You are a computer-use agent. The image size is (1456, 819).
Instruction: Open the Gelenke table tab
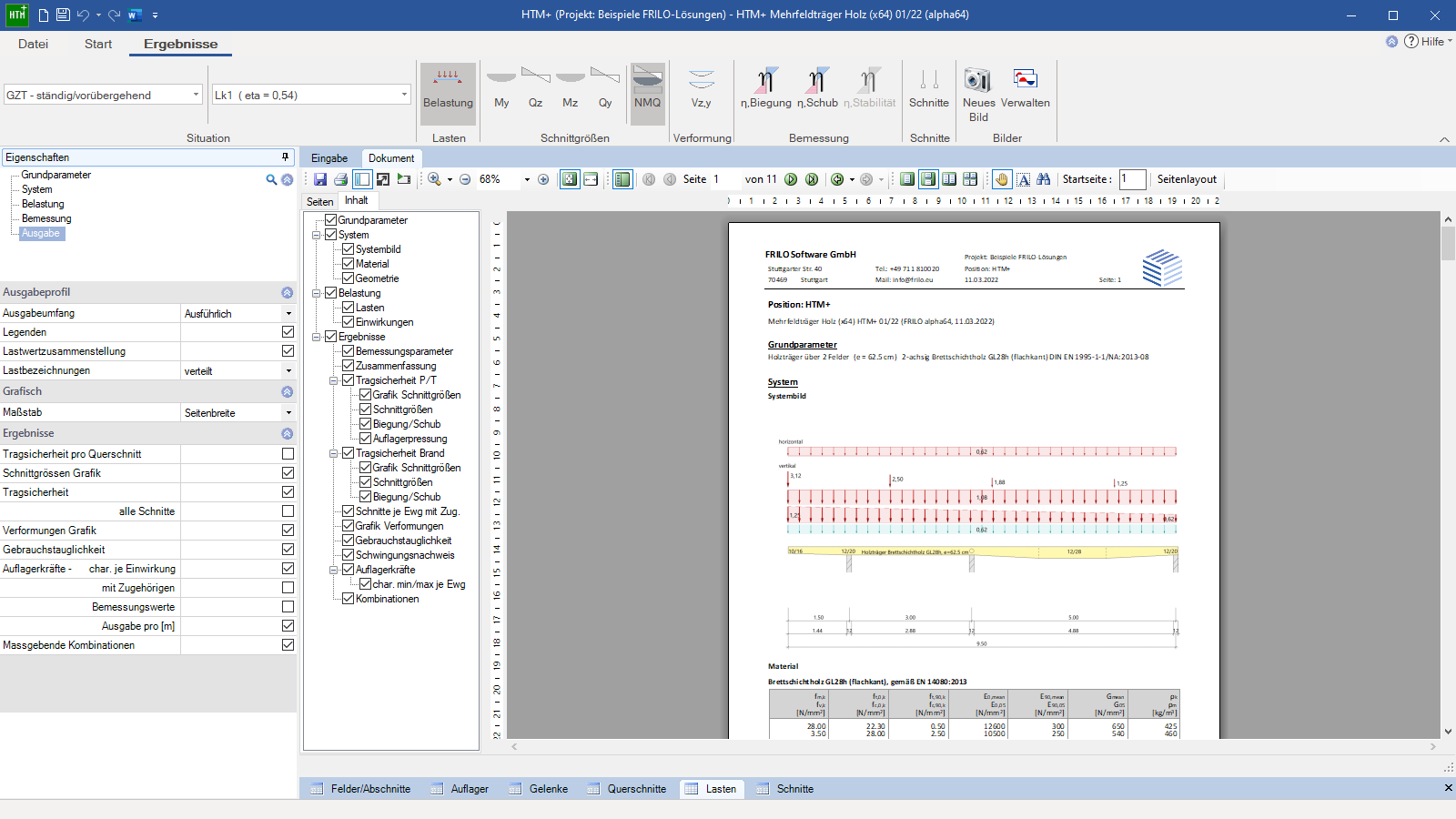539,789
